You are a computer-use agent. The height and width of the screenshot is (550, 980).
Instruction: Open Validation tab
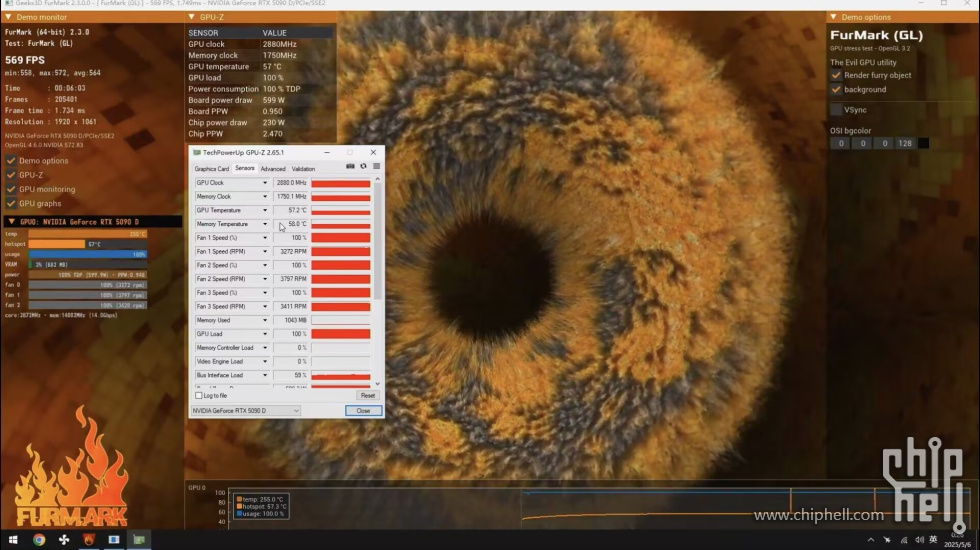(x=303, y=169)
